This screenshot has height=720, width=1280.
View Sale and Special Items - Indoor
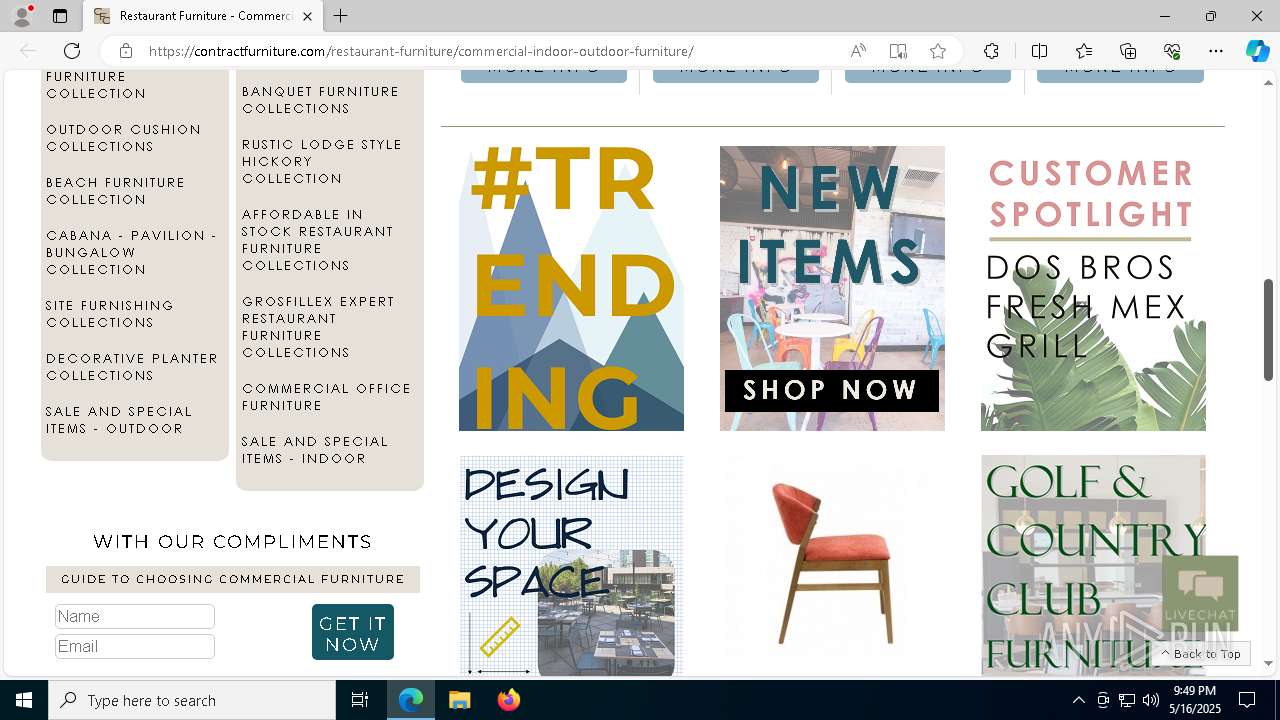click(x=315, y=450)
